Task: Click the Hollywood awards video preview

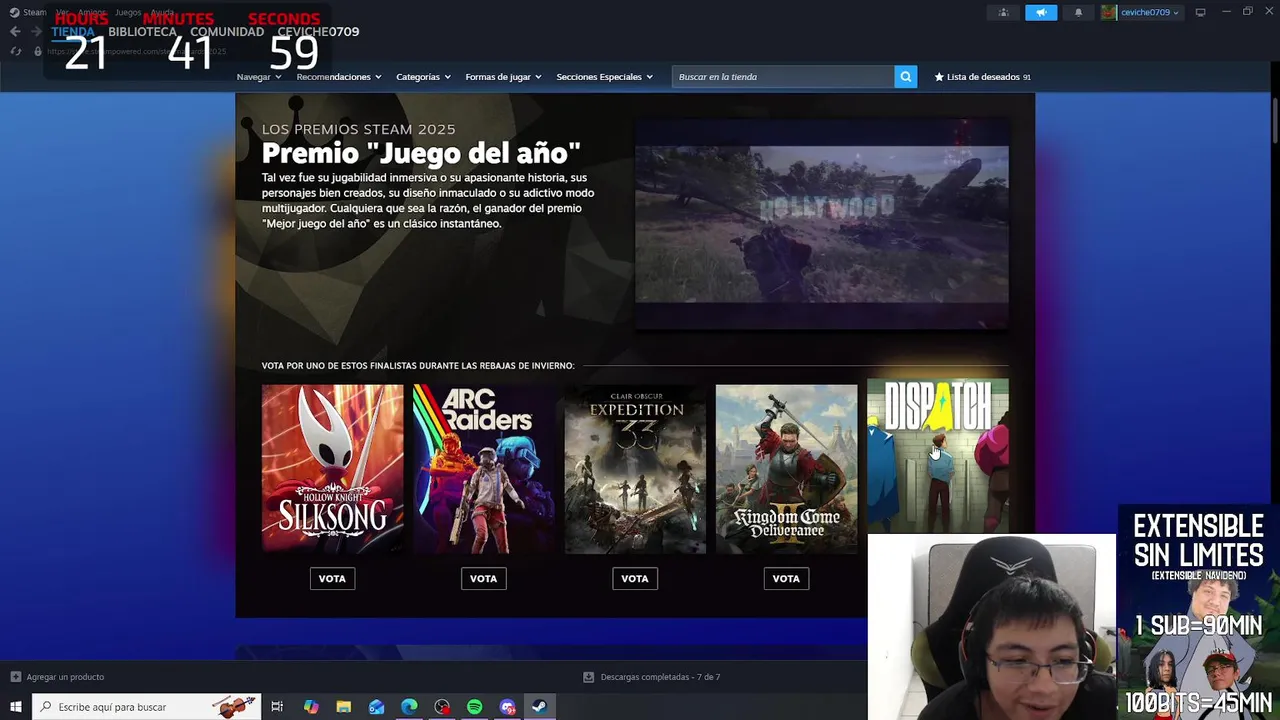Action: pos(822,224)
